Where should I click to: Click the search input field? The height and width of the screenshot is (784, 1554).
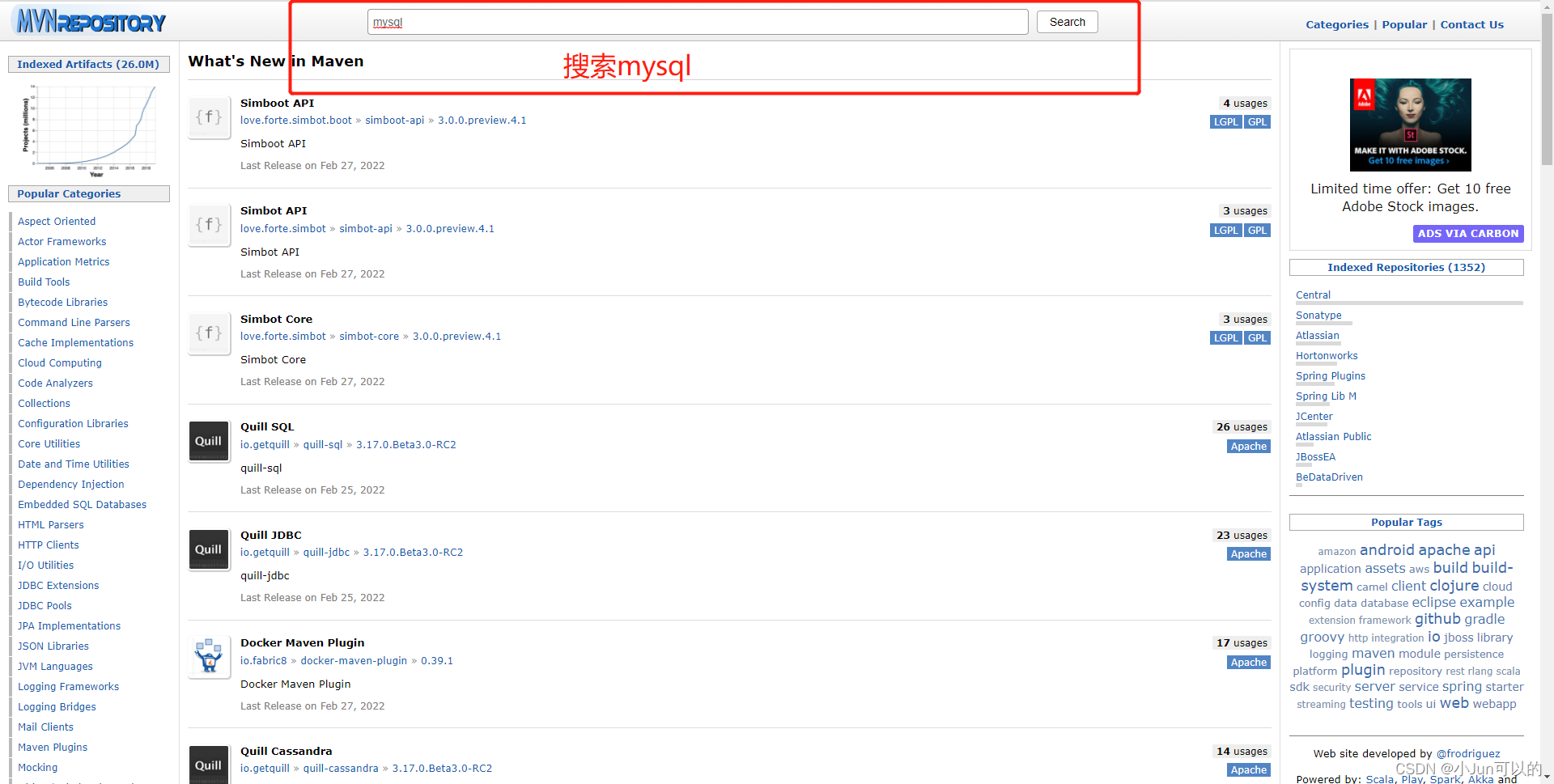pos(698,22)
